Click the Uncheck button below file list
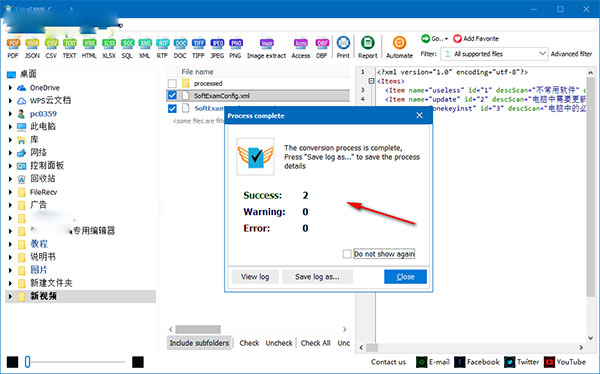The image size is (600, 374). click(x=279, y=343)
